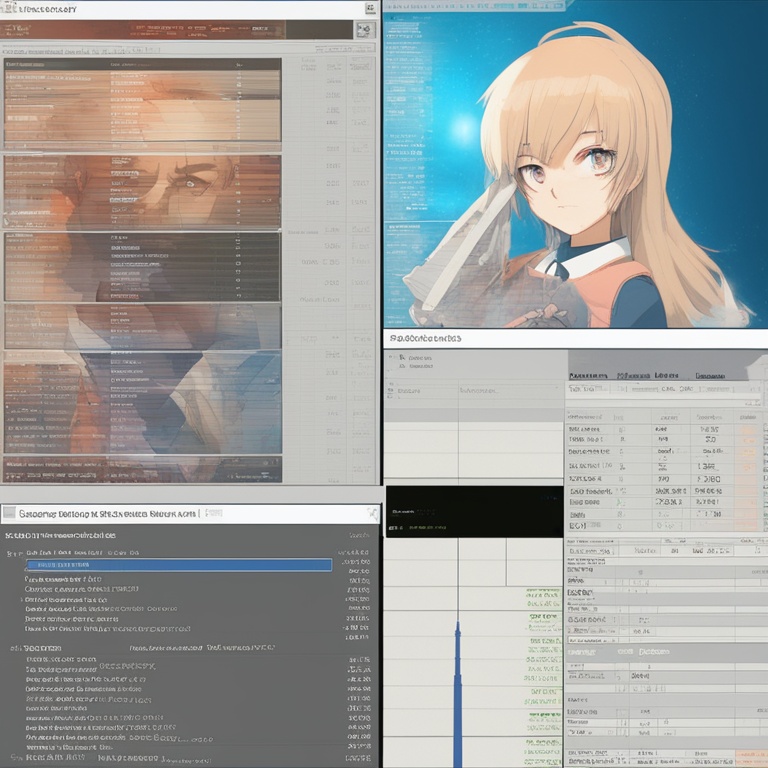The height and width of the screenshot is (768, 768).
Task: Close the lower-left panel with its X icon
Action: 373,513
